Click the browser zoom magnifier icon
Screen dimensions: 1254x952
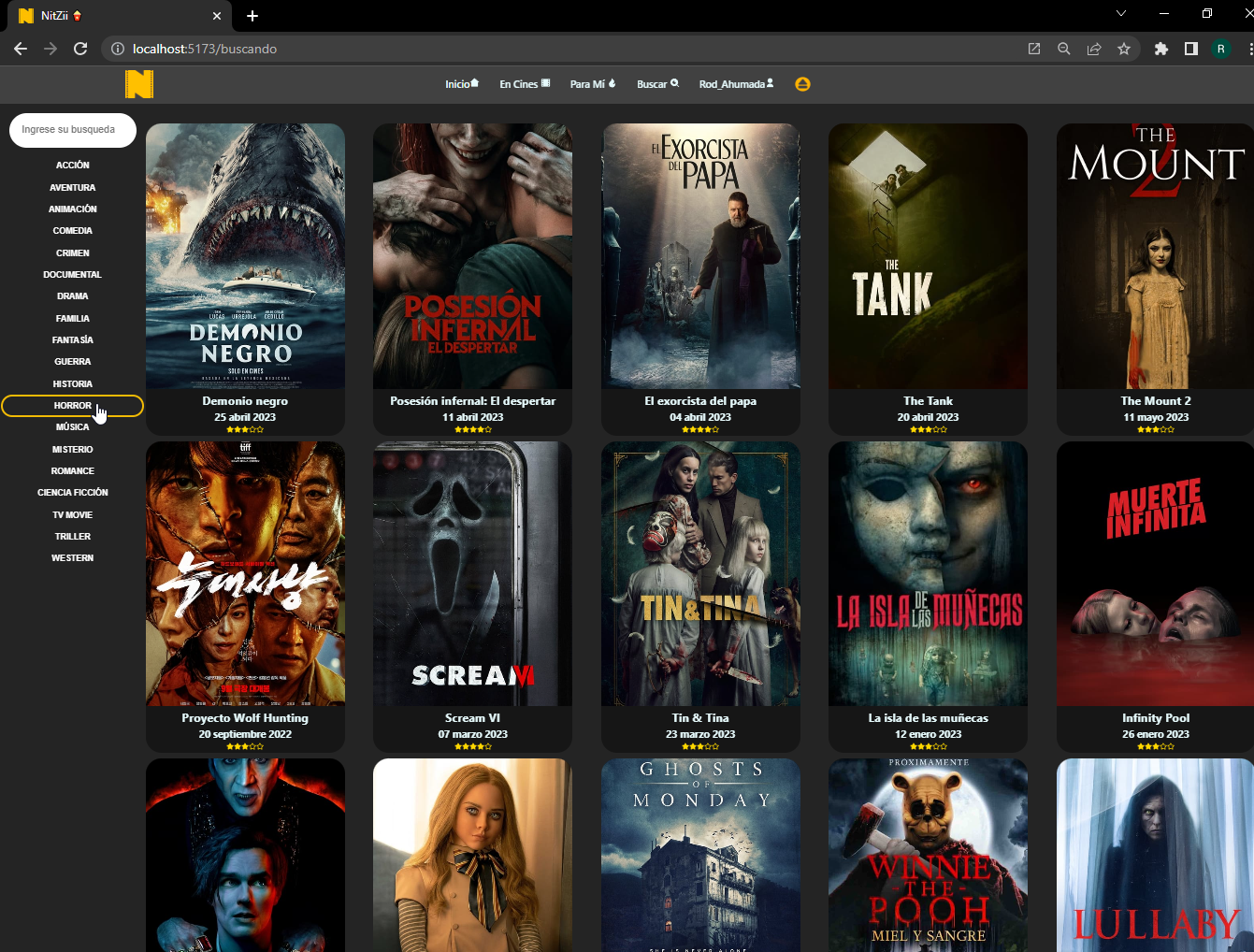coord(1064,49)
